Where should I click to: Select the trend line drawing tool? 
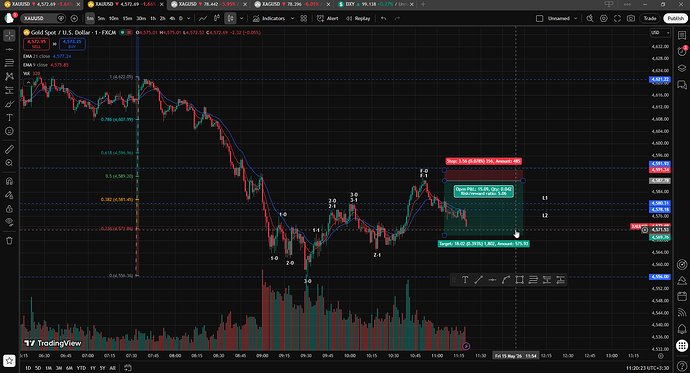click(x=9, y=49)
